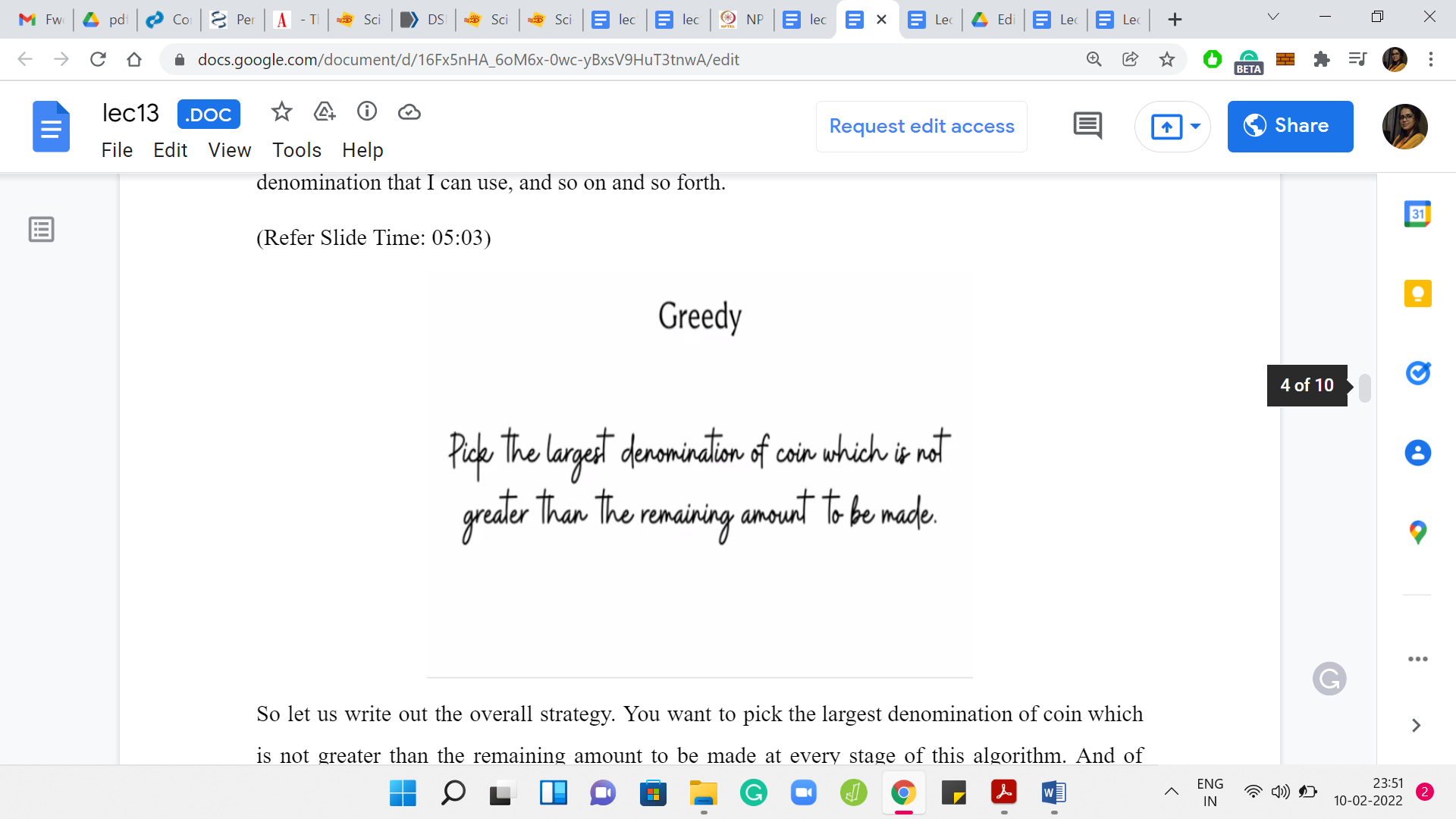Image resolution: width=1456 pixels, height=819 pixels.
Task: Click Request edit access button
Action: tap(921, 126)
